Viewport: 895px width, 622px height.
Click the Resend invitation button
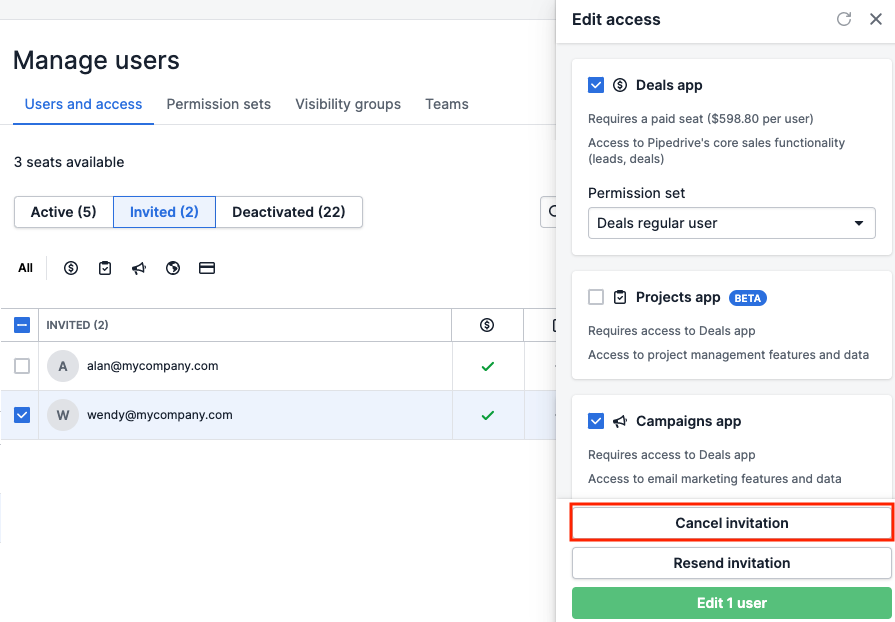click(731, 563)
